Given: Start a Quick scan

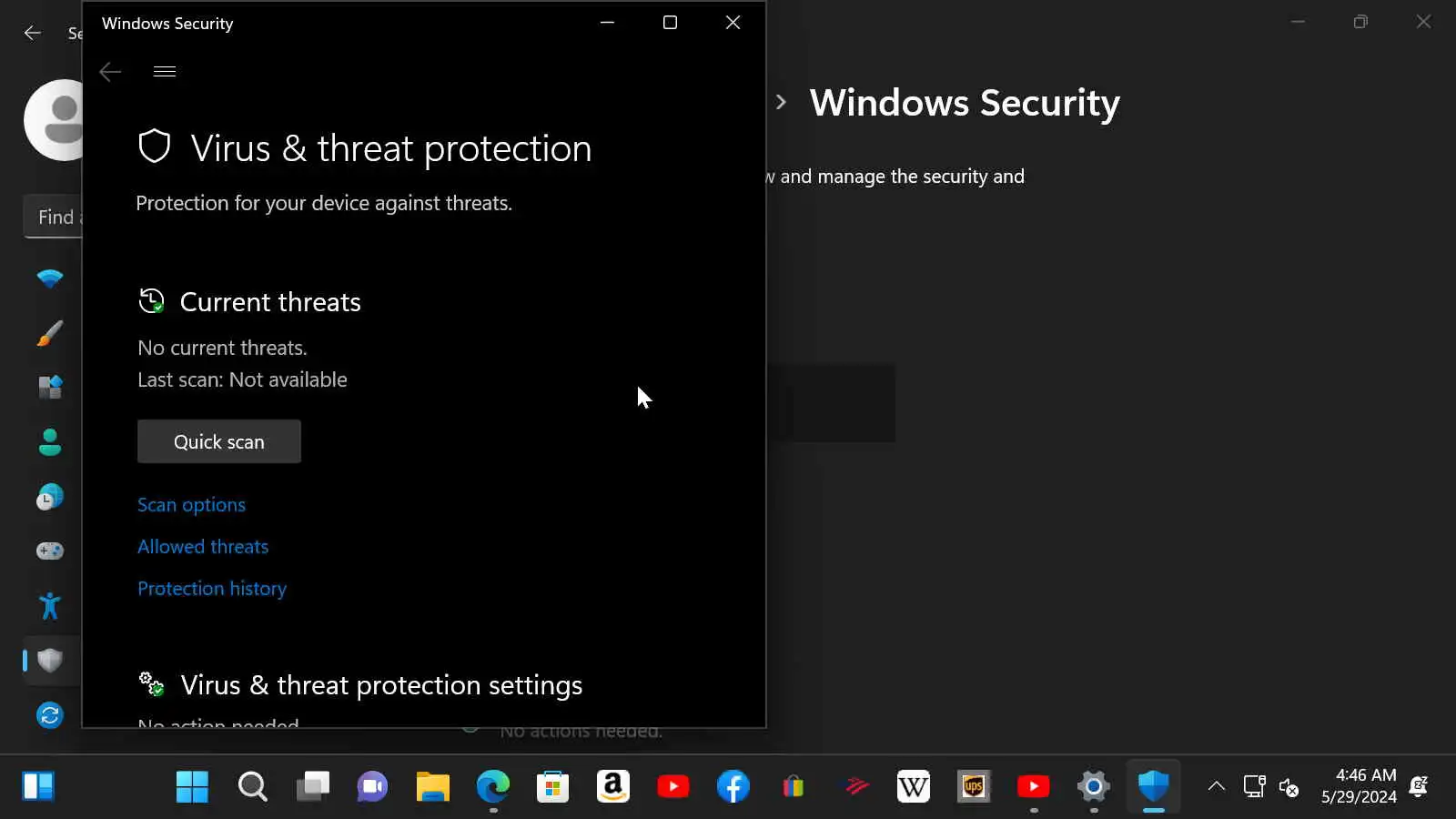Looking at the screenshot, I should (x=219, y=441).
